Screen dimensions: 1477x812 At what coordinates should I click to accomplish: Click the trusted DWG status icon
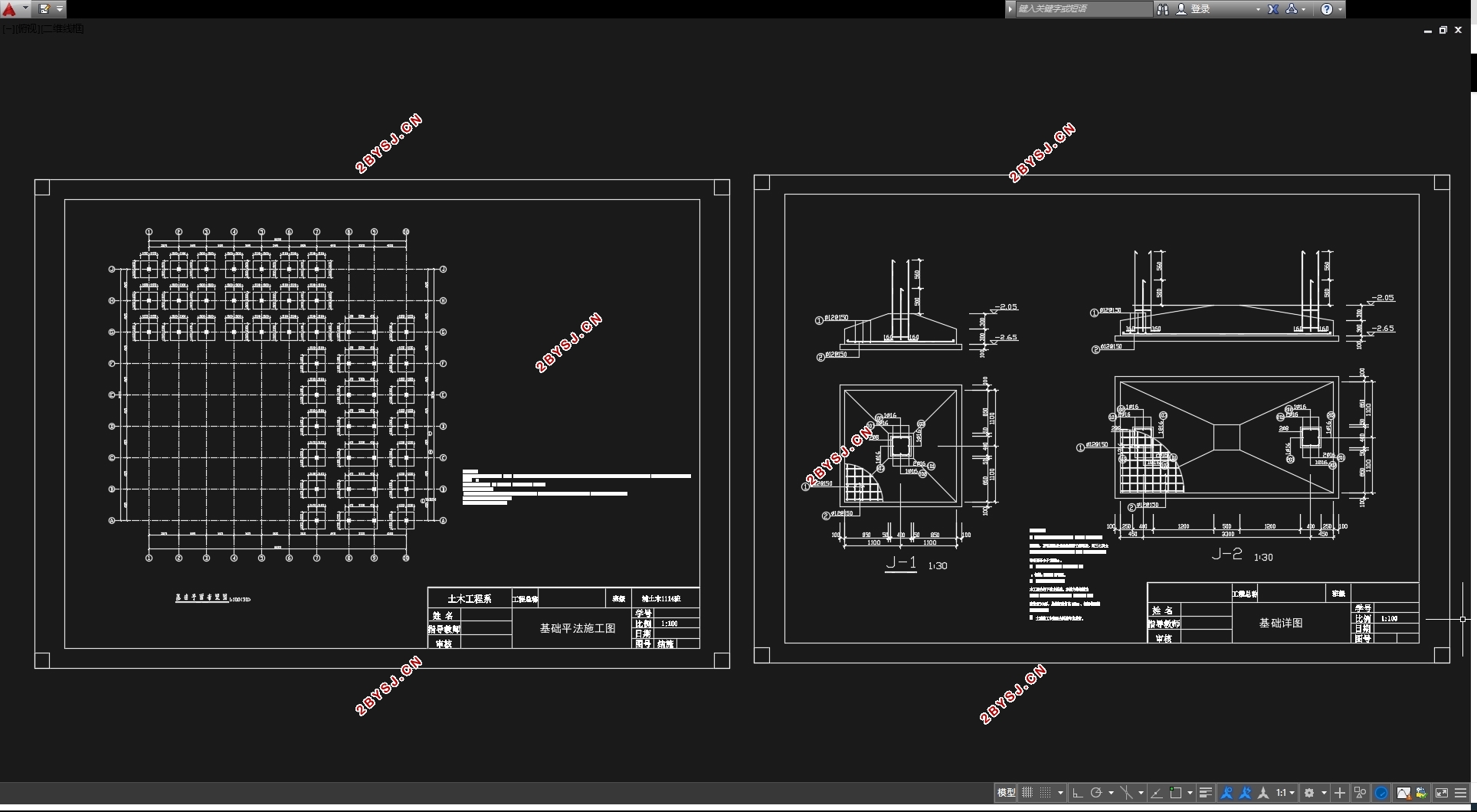click(x=1421, y=793)
